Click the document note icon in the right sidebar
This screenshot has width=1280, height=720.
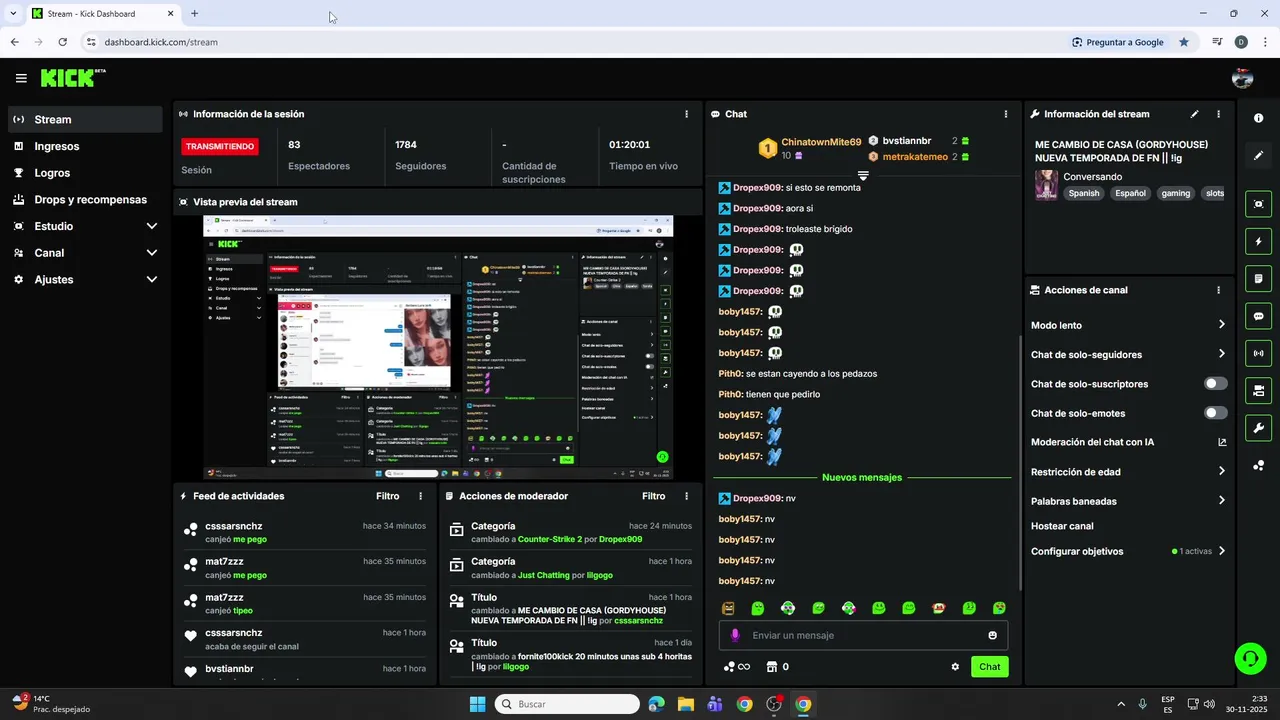point(1258,278)
